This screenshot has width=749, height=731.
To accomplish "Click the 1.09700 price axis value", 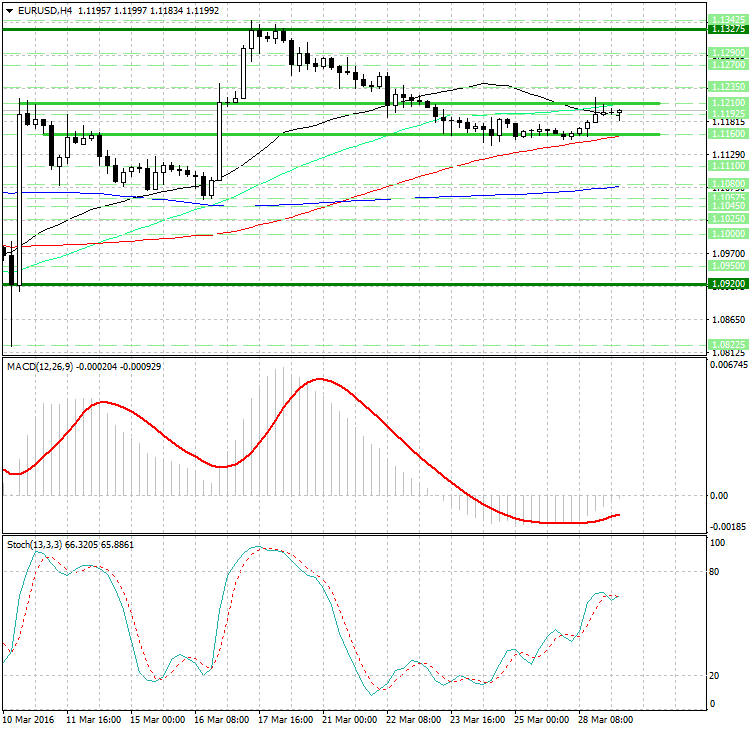I will coord(728,254).
